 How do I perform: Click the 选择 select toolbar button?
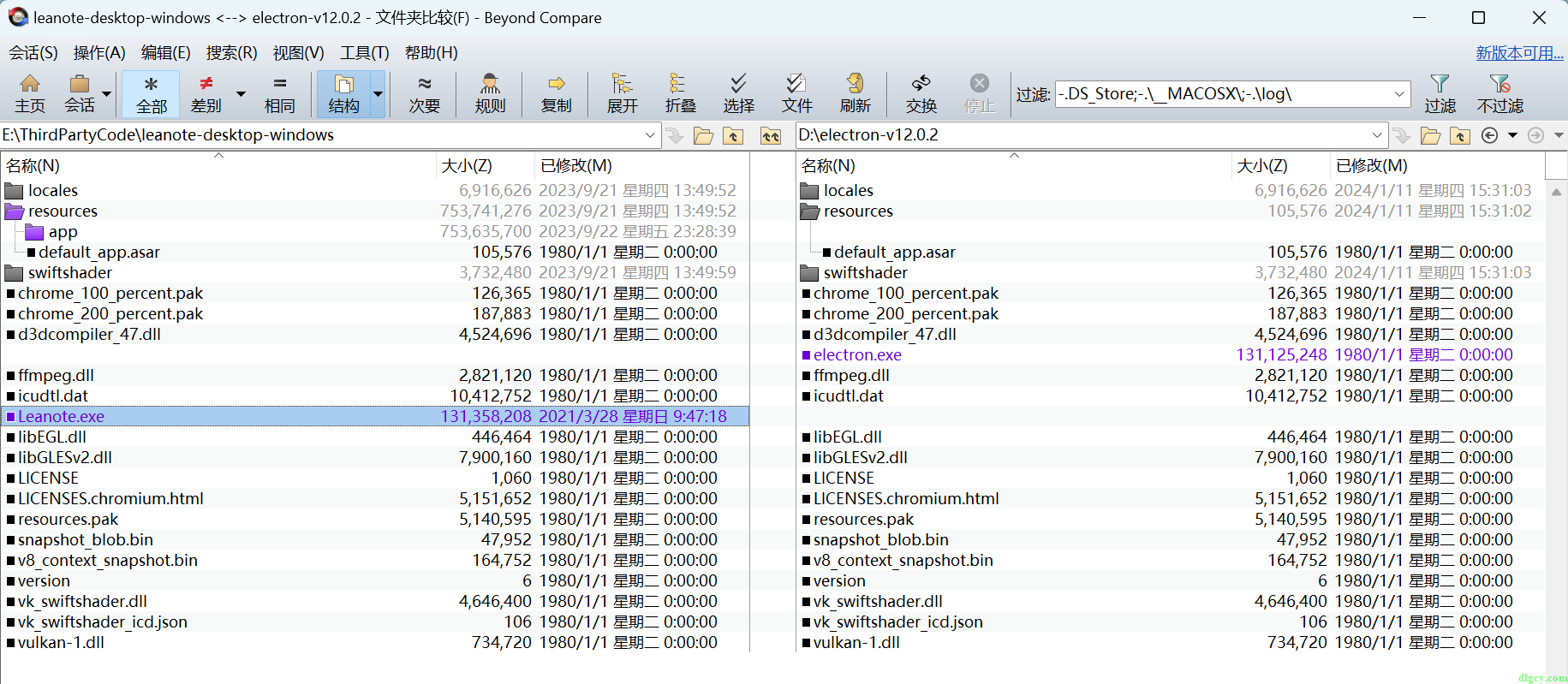pos(738,94)
